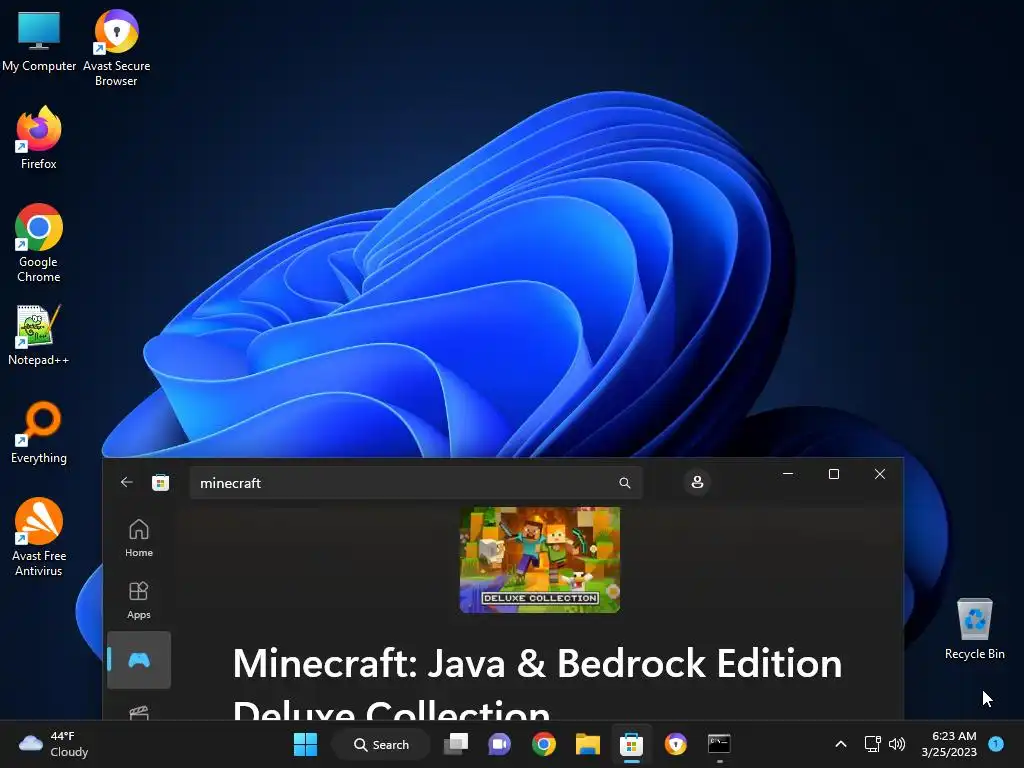1024x768 pixels.
Task: Open File Explorer from taskbar
Action: click(x=587, y=744)
